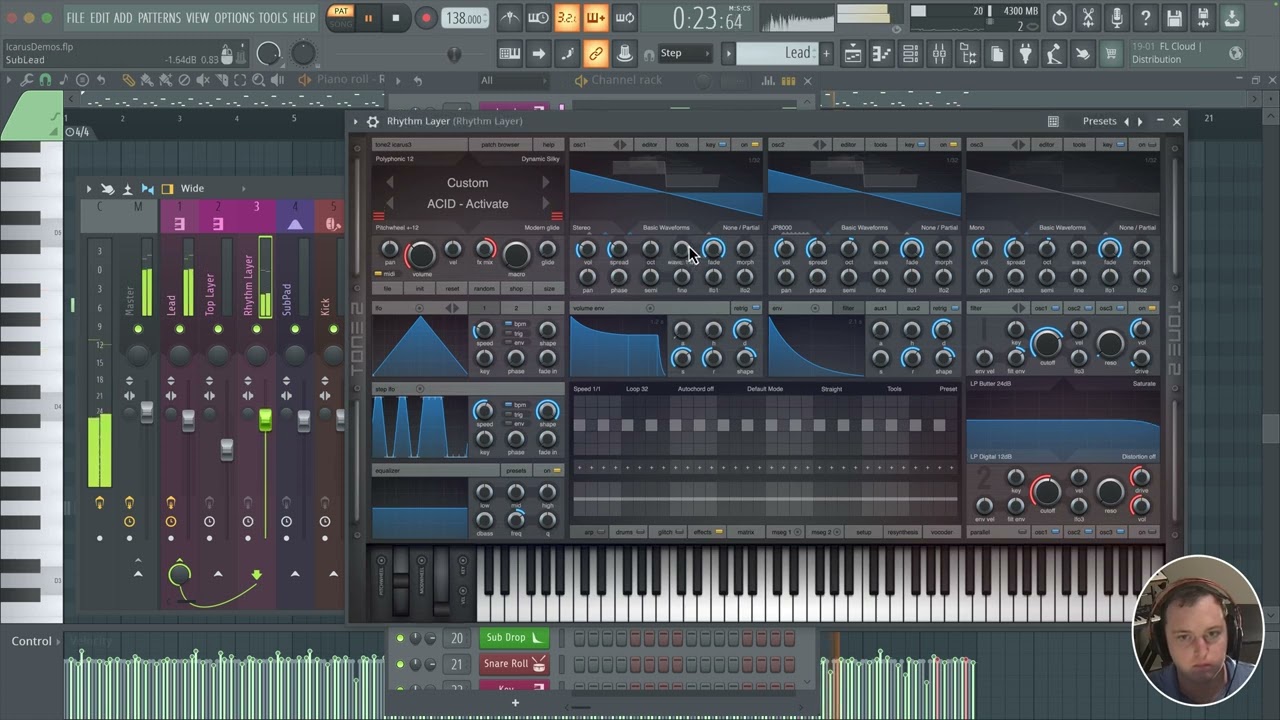Select next preset arrow in plugin header
The height and width of the screenshot is (720, 1280).
pyautogui.click(x=1140, y=121)
